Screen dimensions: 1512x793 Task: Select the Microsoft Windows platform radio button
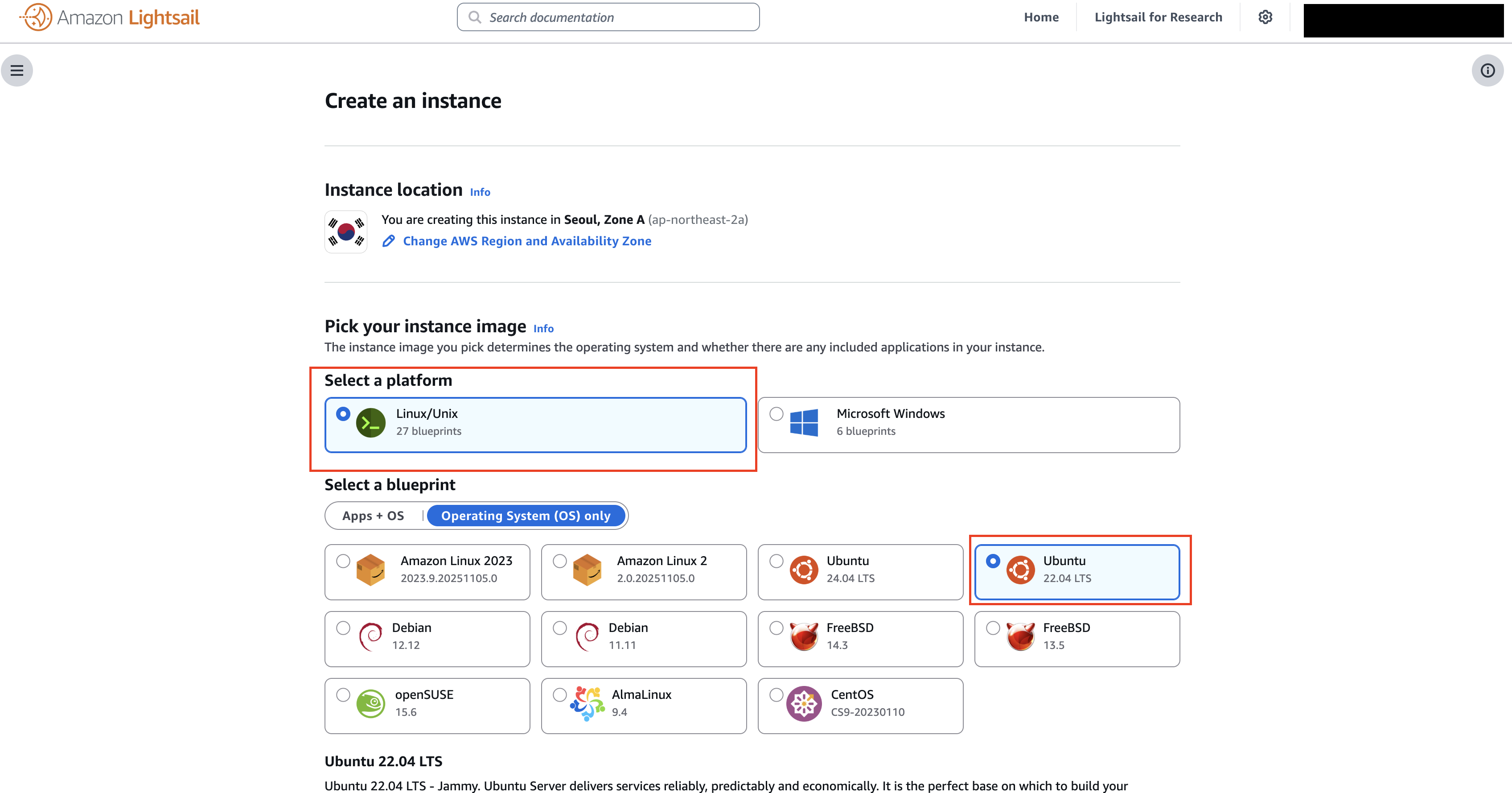coord(777,414)
